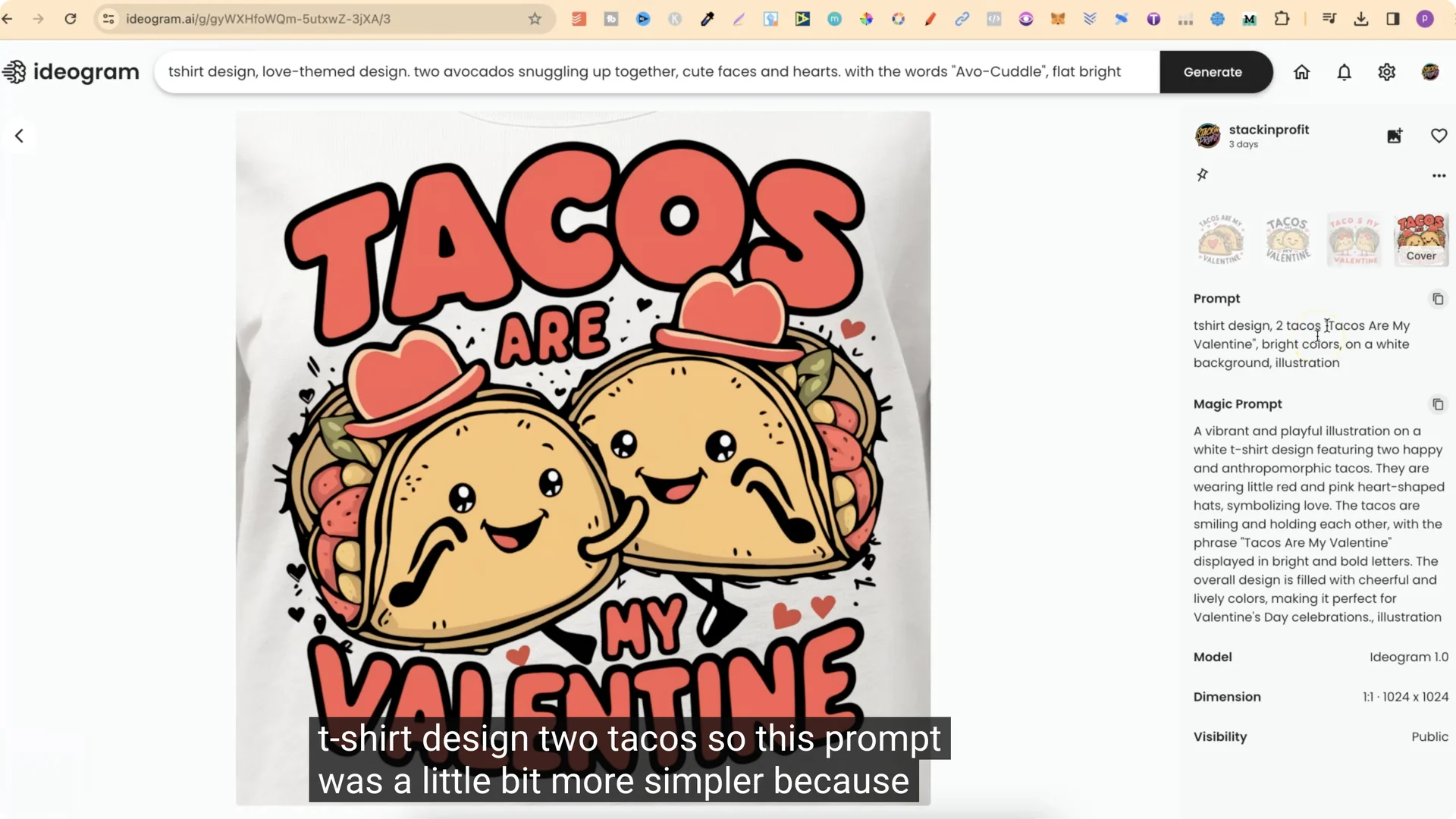Select the thumbnail labeled Cover
This screenshot has height=819, width=1456.
(1421, 239)
